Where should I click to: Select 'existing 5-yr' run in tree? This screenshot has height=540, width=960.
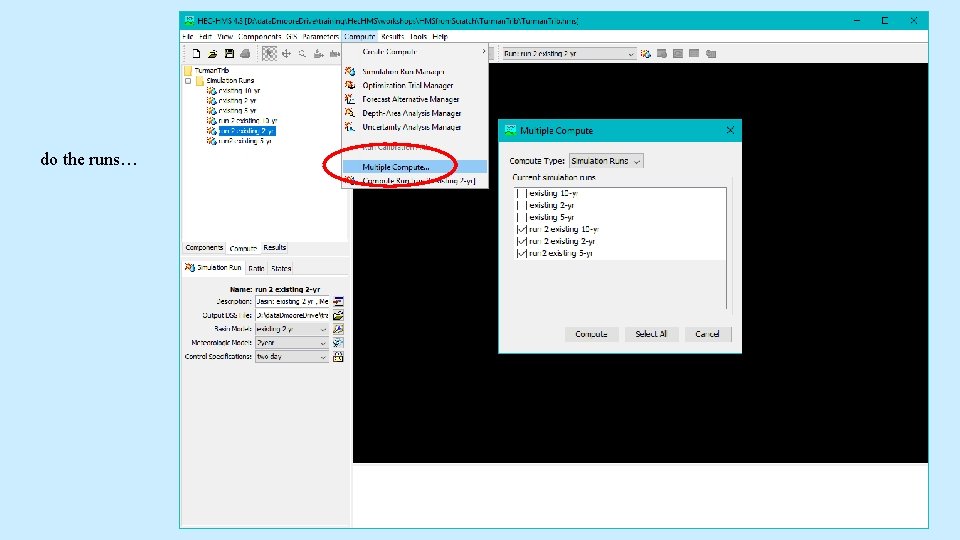coord(237,111)
